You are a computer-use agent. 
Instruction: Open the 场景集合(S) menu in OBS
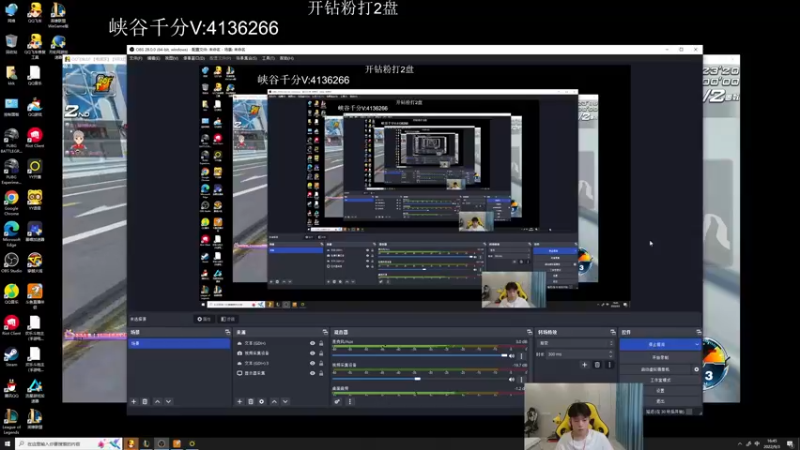246,58
